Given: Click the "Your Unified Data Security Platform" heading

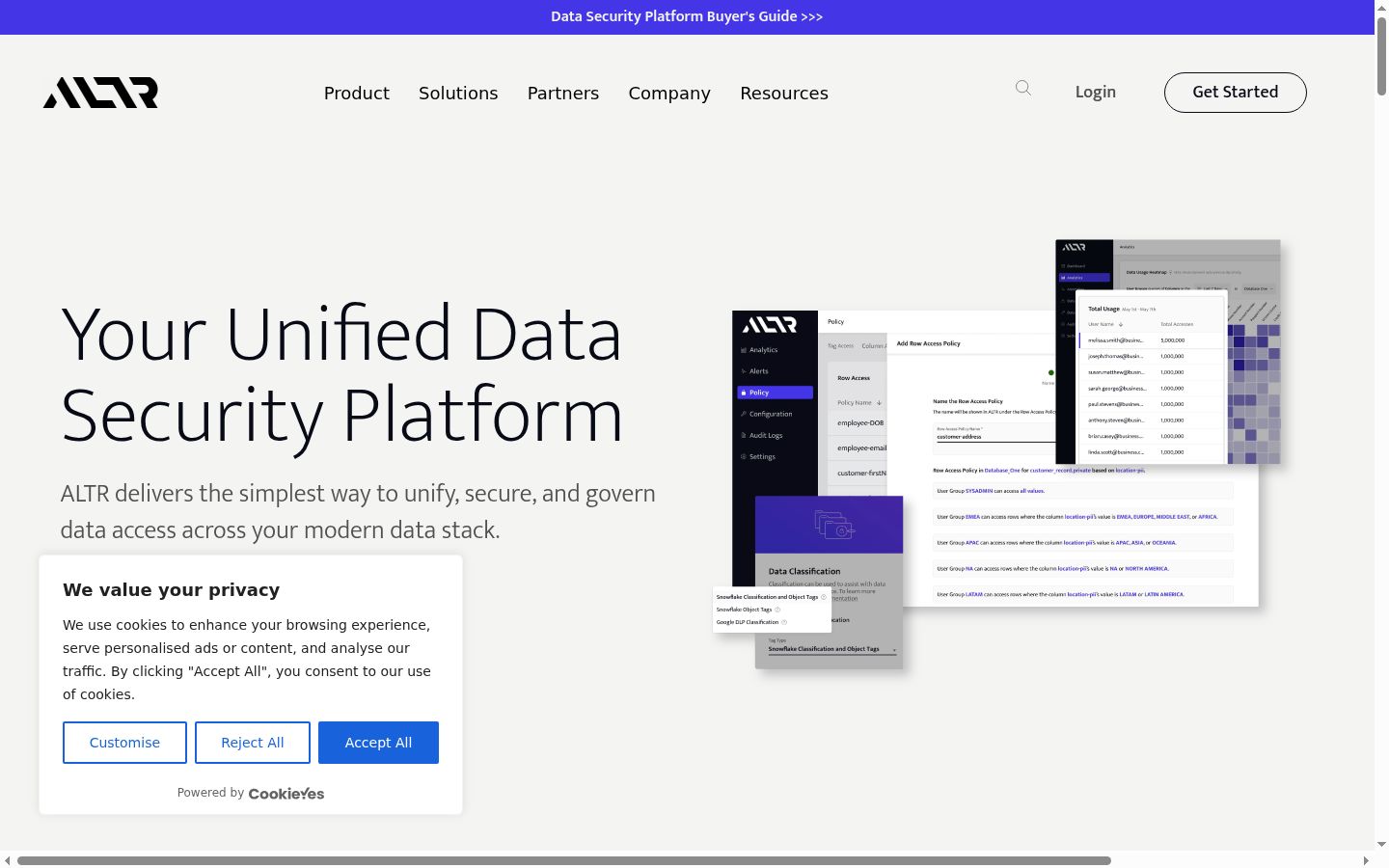Looking at the screenshot, I should click(x=341, y=374).
